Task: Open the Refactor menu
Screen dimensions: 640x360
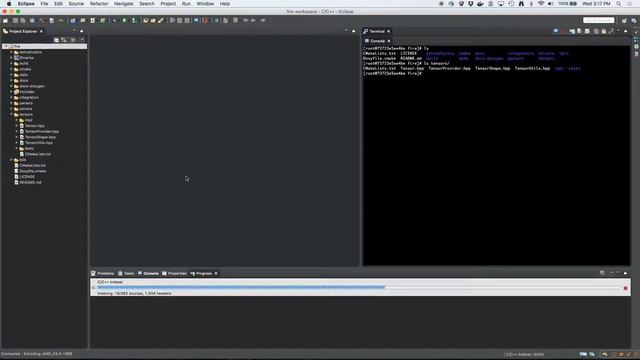Action: click(x=99, y=4)
